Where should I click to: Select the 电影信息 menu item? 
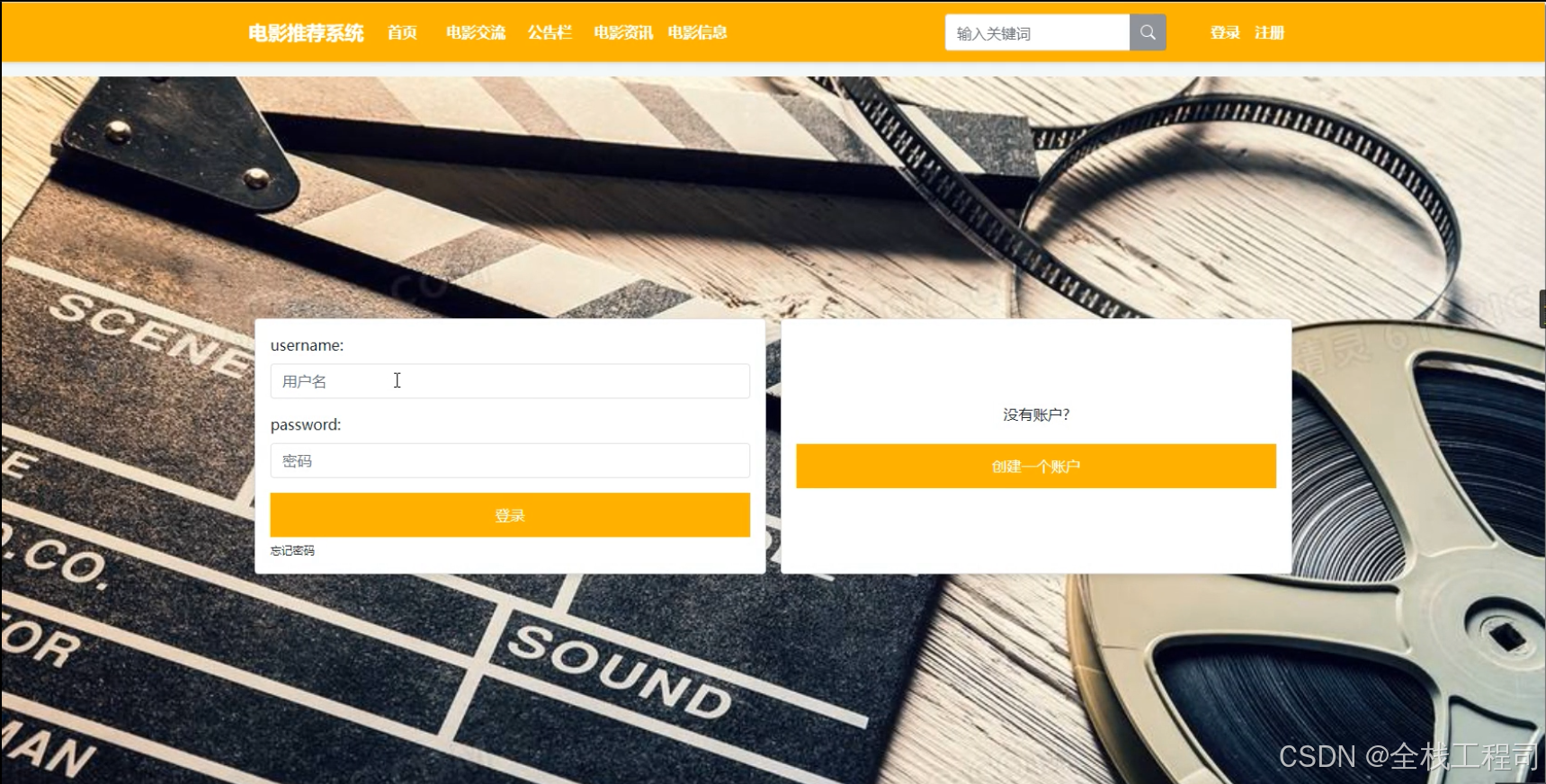click(697, 33)
